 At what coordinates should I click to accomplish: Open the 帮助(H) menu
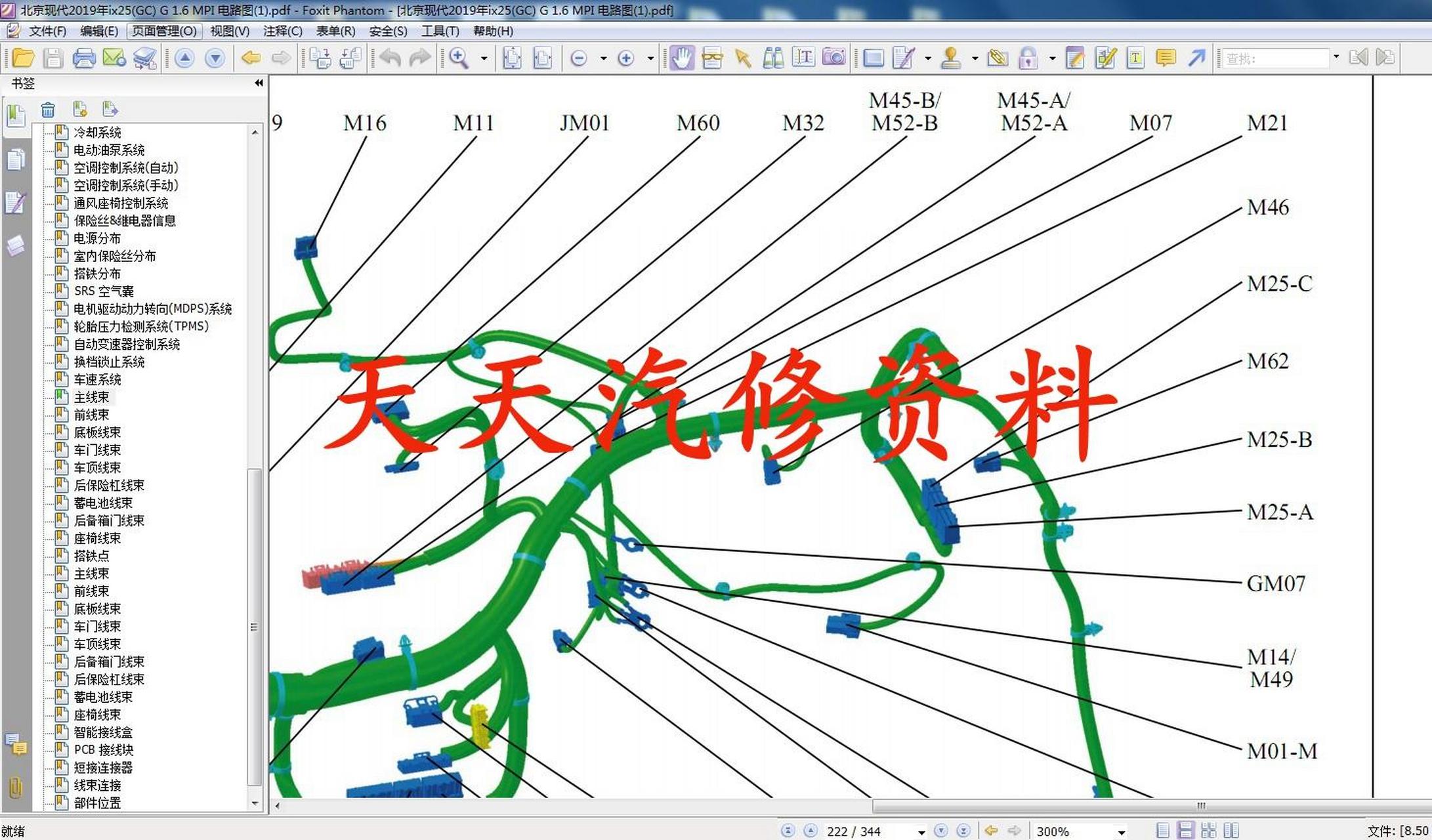pyautogui.click(x=493, y=31)
